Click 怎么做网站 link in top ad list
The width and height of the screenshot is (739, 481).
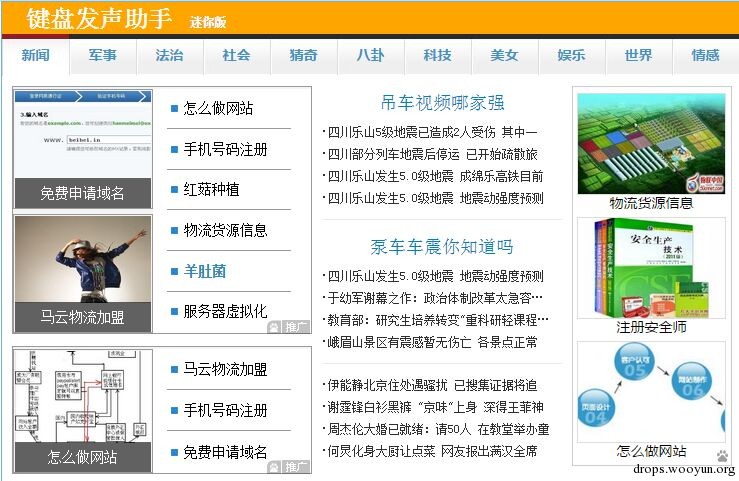pos(218,108)
